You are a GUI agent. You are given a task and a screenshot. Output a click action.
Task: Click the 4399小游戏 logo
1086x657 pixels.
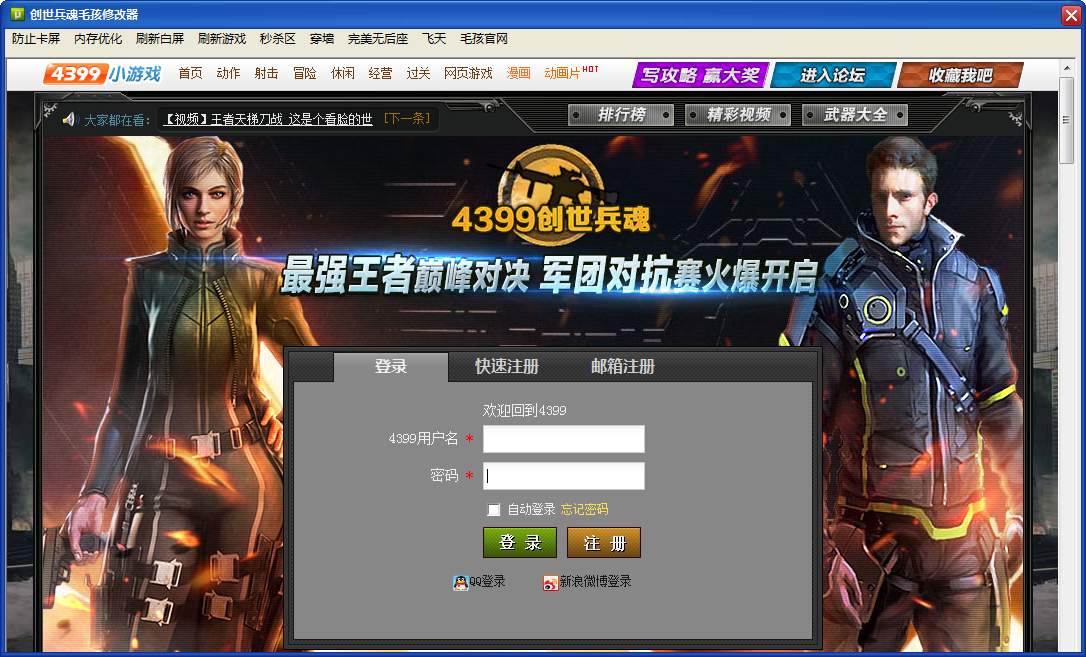pos(103,73)
